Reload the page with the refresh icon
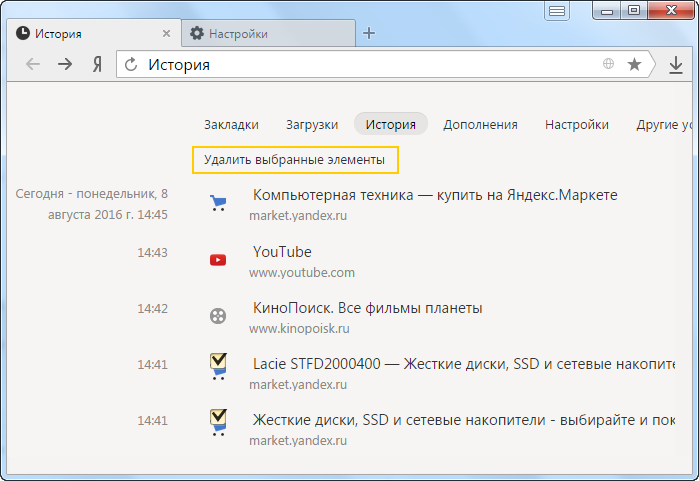The image size is (699, 481). point(131,65)
